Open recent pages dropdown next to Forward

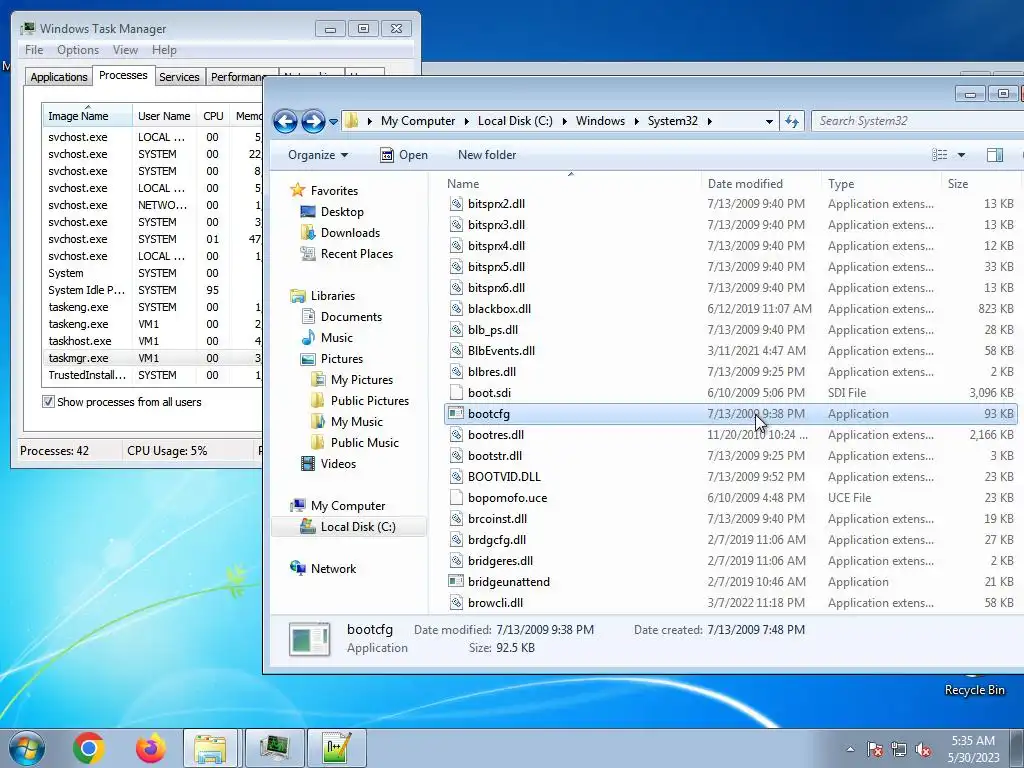pyautogui.click(x=333, y=121)
